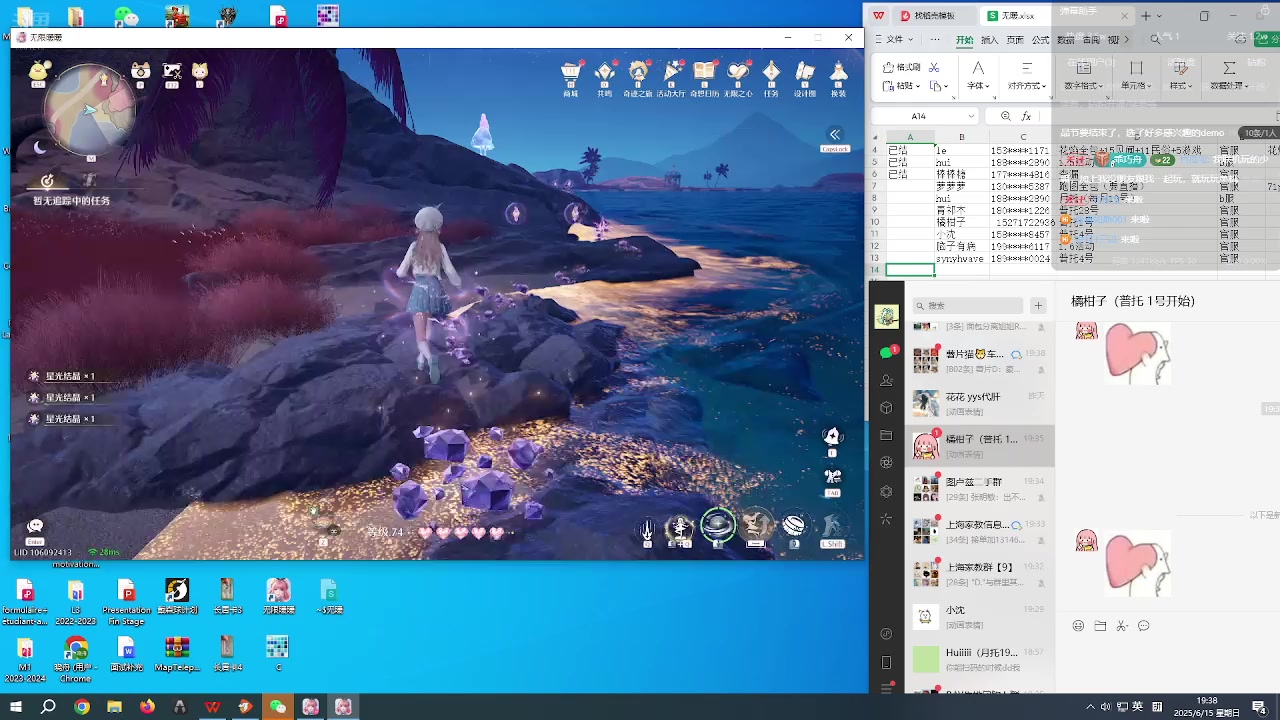The height and width of the screenshot is (720, 1280).
Task: Open the 图卢兹二手群 conversation
Action: pyautogui.click(x=979, y=488)
